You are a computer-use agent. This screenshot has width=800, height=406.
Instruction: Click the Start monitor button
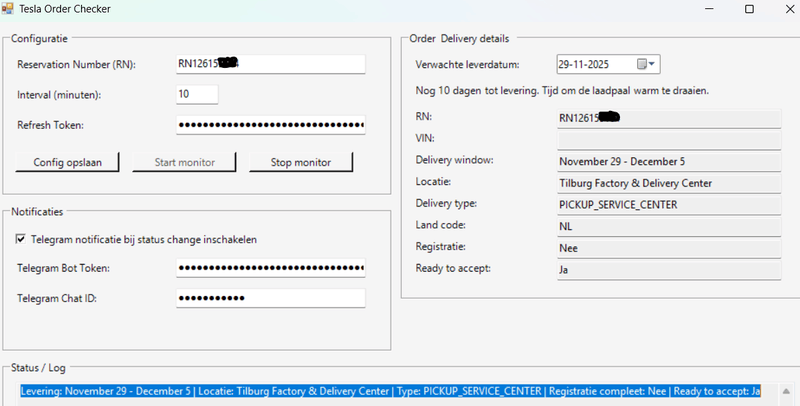[x=184, y=162]
